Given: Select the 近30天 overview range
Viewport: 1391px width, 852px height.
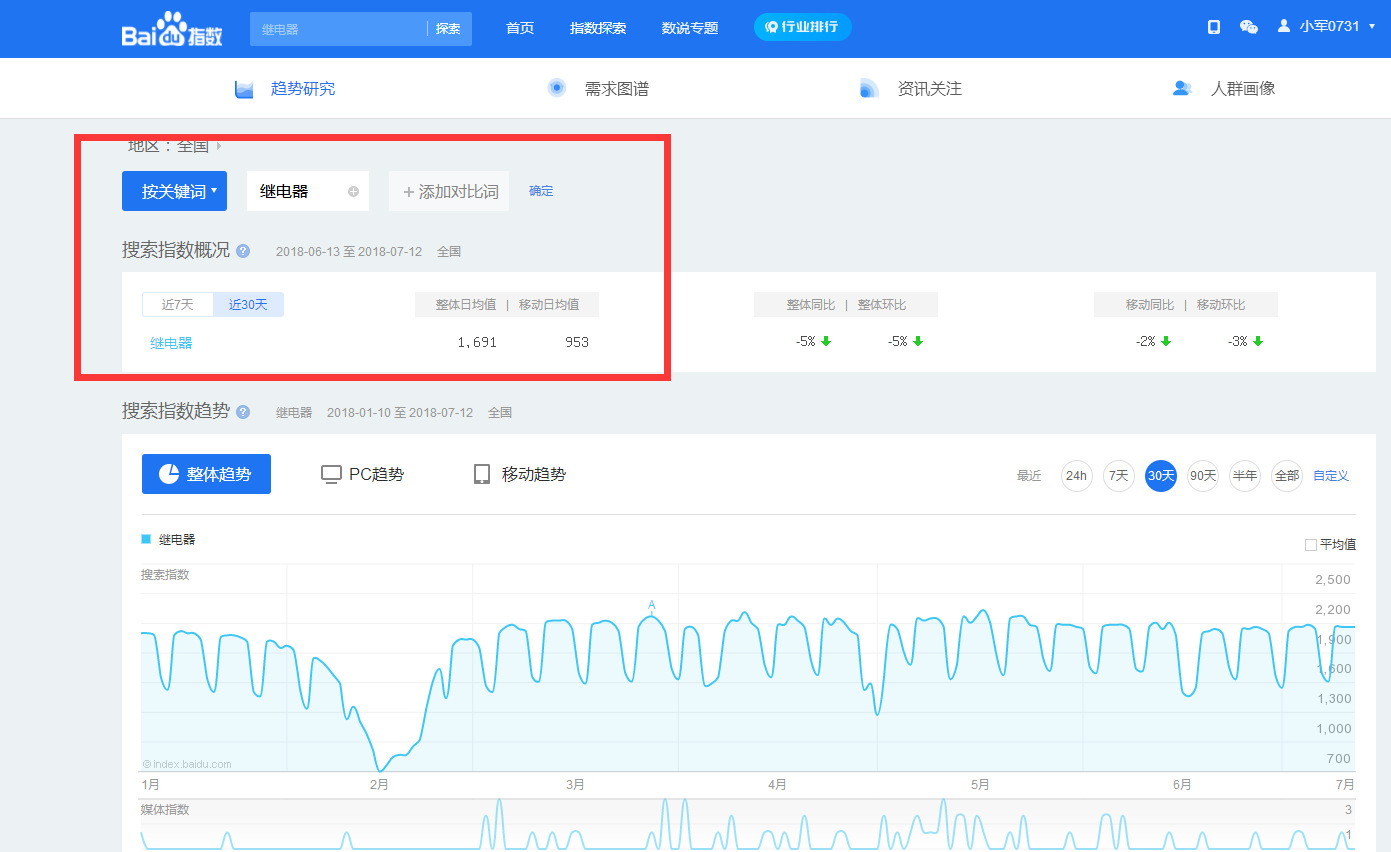Looking at the screenshot, I should 248,304.
